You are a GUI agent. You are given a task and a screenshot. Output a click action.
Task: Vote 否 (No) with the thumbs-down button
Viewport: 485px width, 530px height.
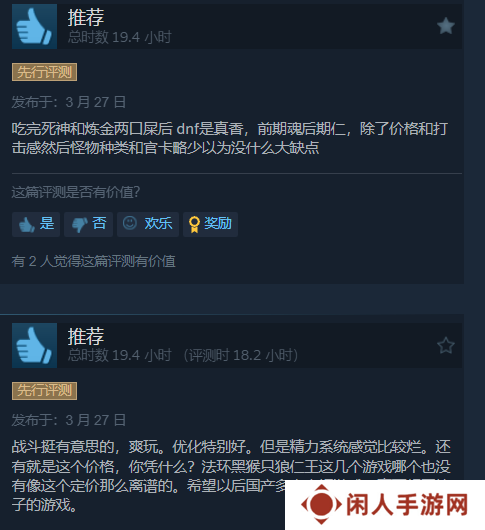coord(88,224)
